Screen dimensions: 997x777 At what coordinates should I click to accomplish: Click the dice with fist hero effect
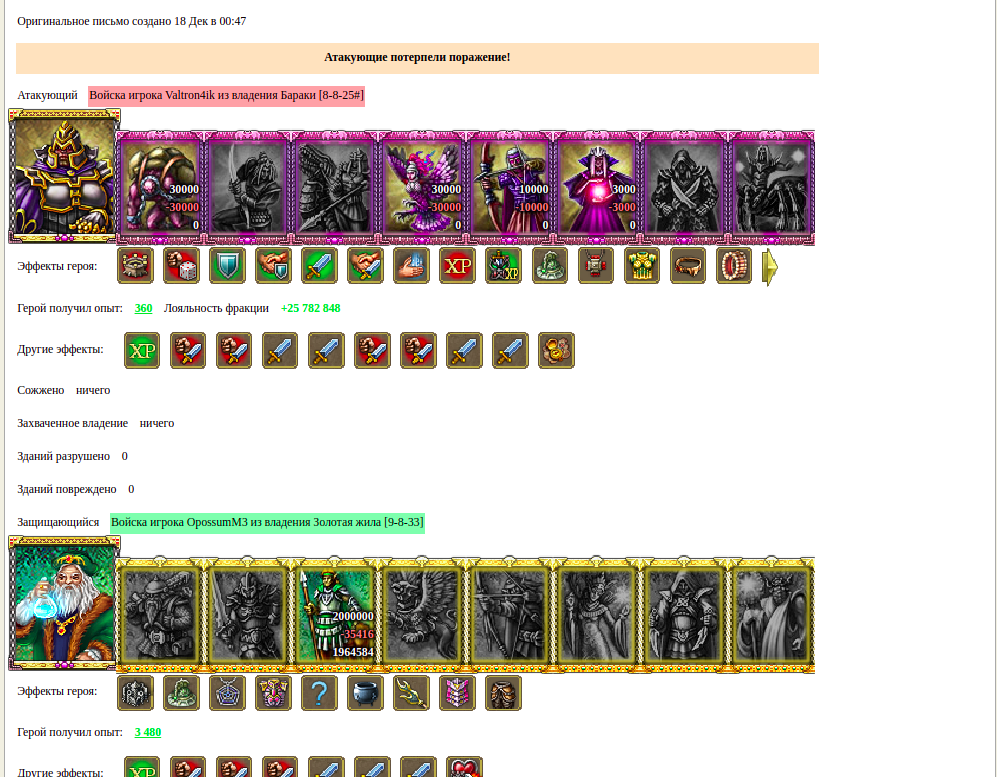pos(181,266)
